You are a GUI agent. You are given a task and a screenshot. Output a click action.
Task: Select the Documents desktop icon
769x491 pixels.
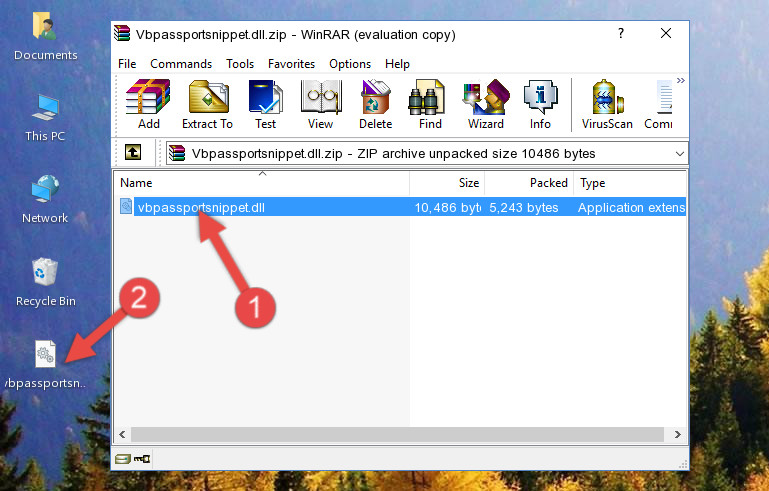coord(45,36)
